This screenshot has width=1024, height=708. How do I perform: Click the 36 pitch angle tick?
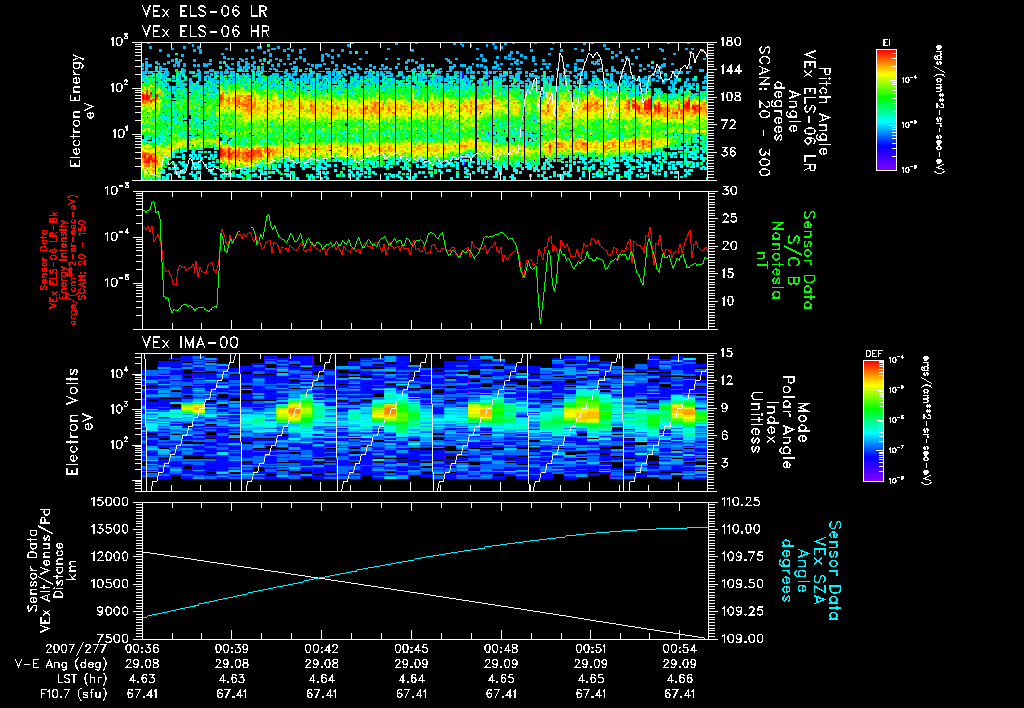click(x=727, y=152)
